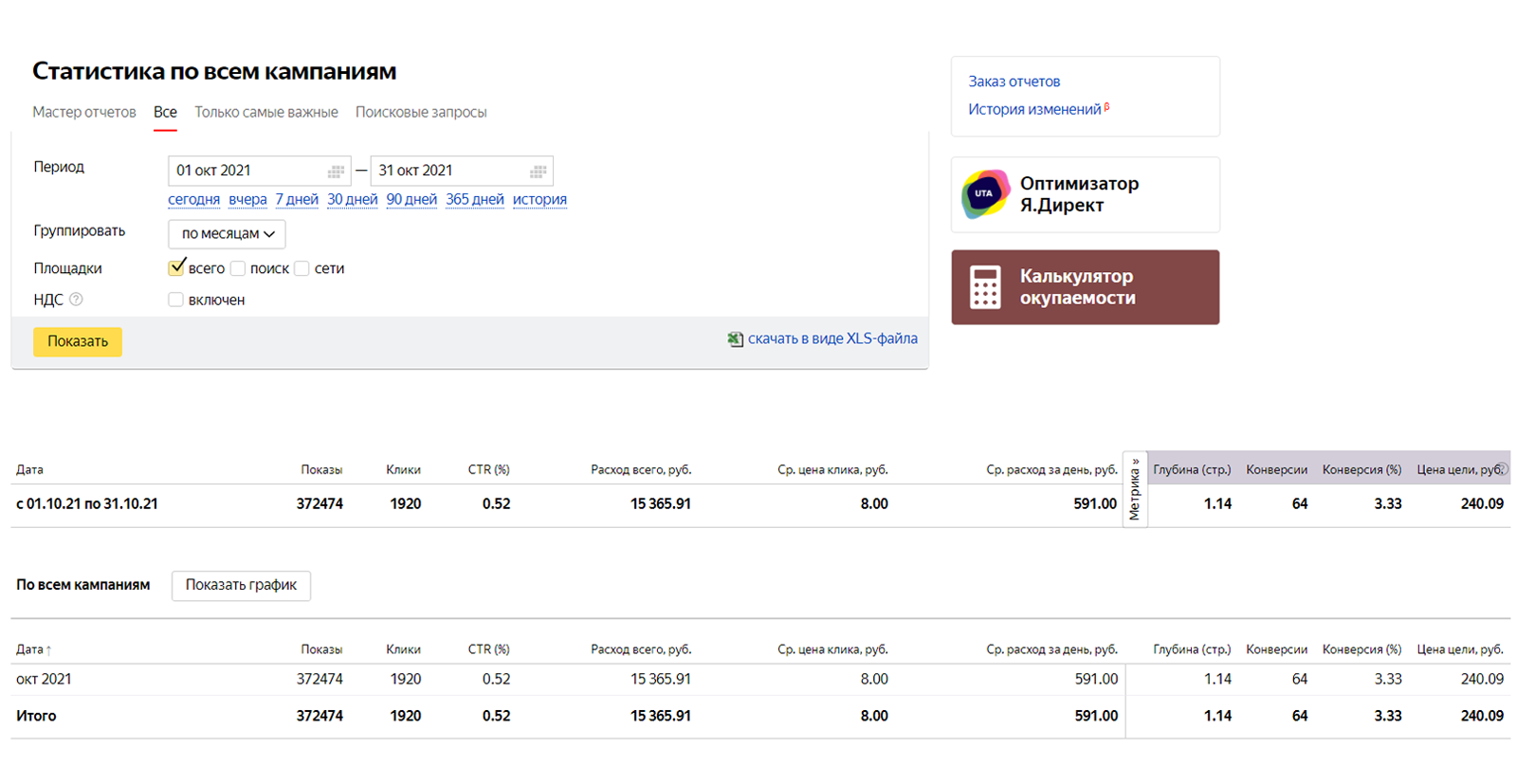Screen dimensions: 1516x784
Task: Select the '30 дней' period link
Action: point(352,199)
